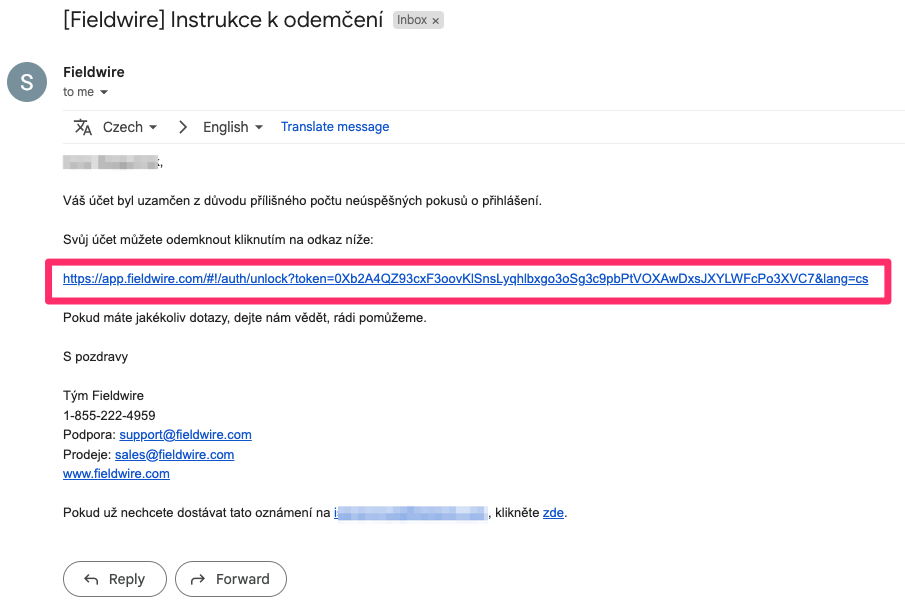Remove the Inbox label with its x icon
This screenshot has width=905, height=612.
[436, 21]
